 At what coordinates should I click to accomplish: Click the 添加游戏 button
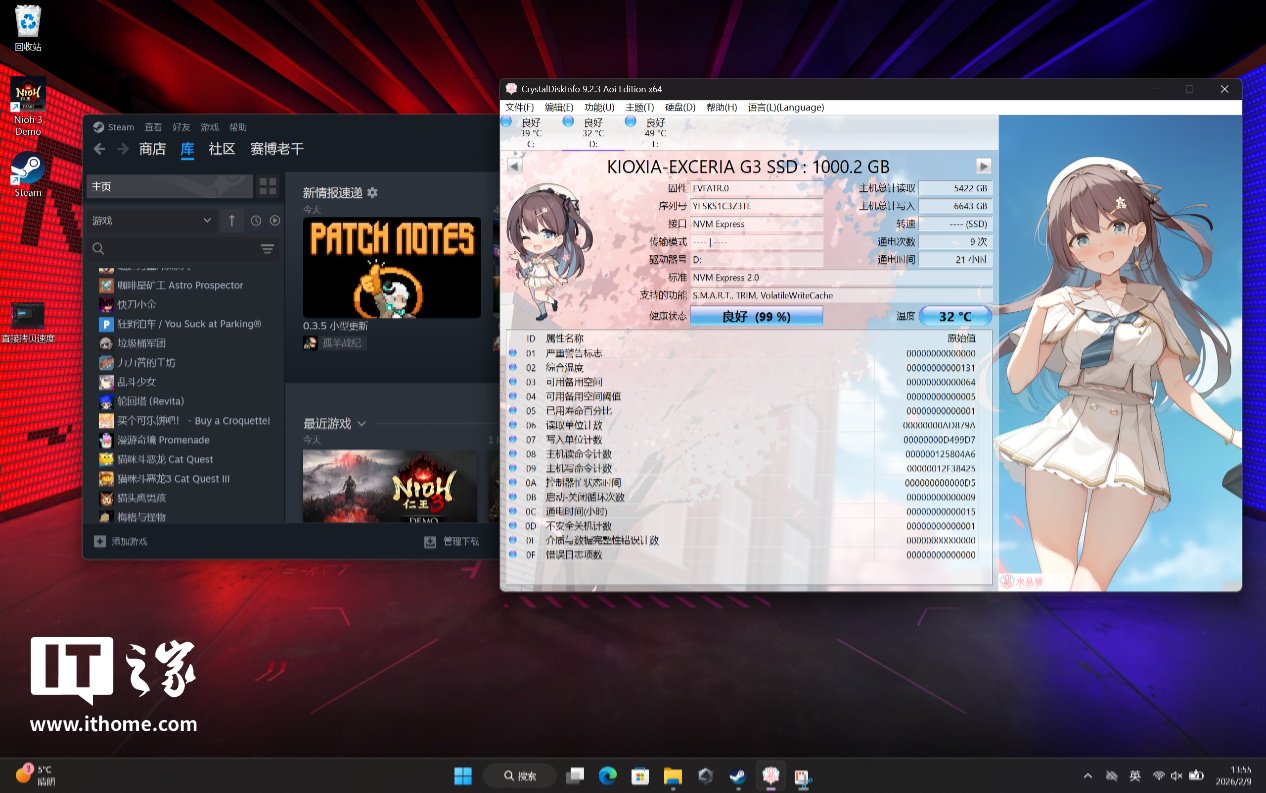[121, 541]
